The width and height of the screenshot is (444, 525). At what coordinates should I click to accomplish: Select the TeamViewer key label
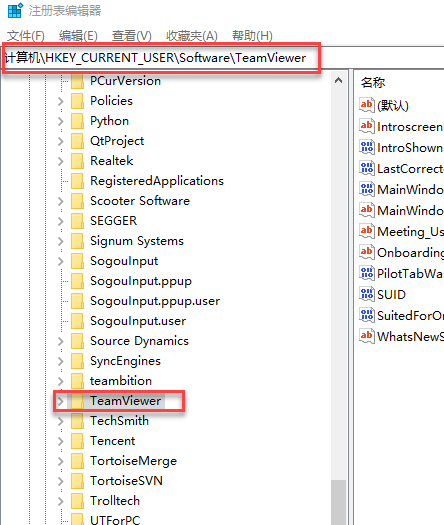126,401
